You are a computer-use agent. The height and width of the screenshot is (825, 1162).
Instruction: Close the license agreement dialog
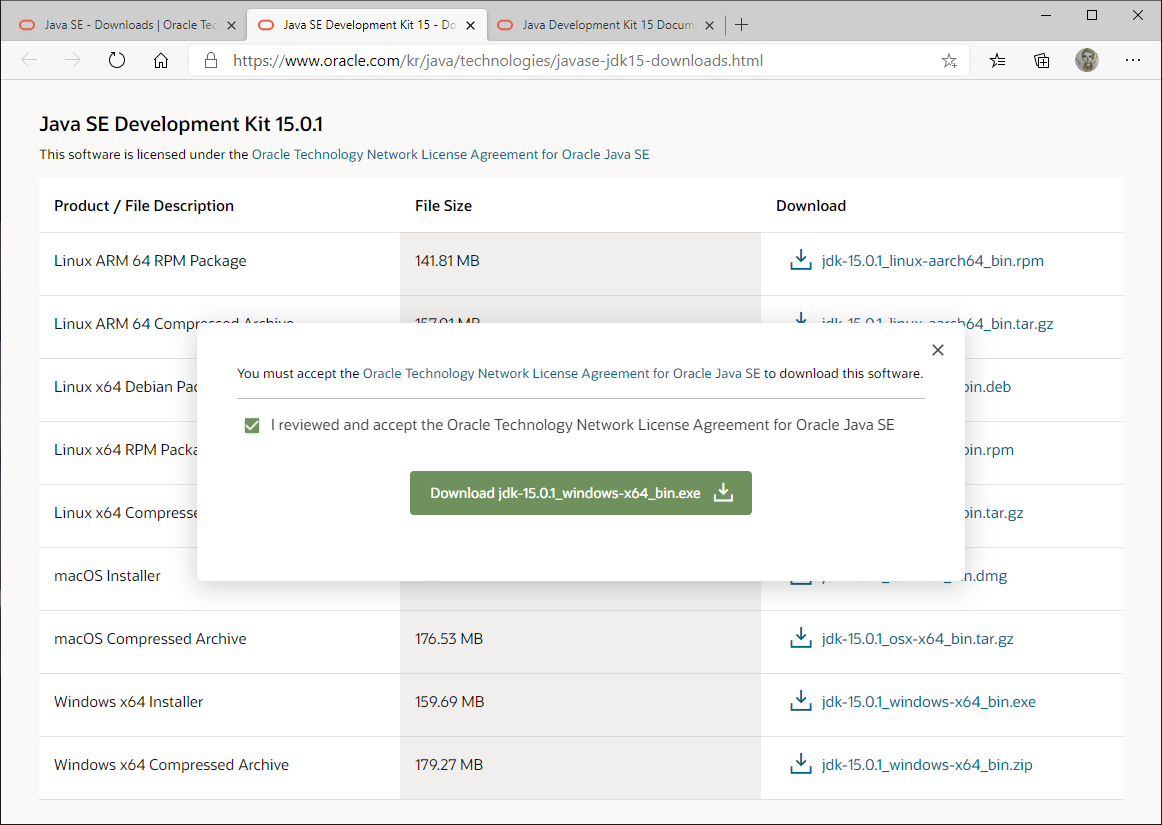[x=937, y=350]
